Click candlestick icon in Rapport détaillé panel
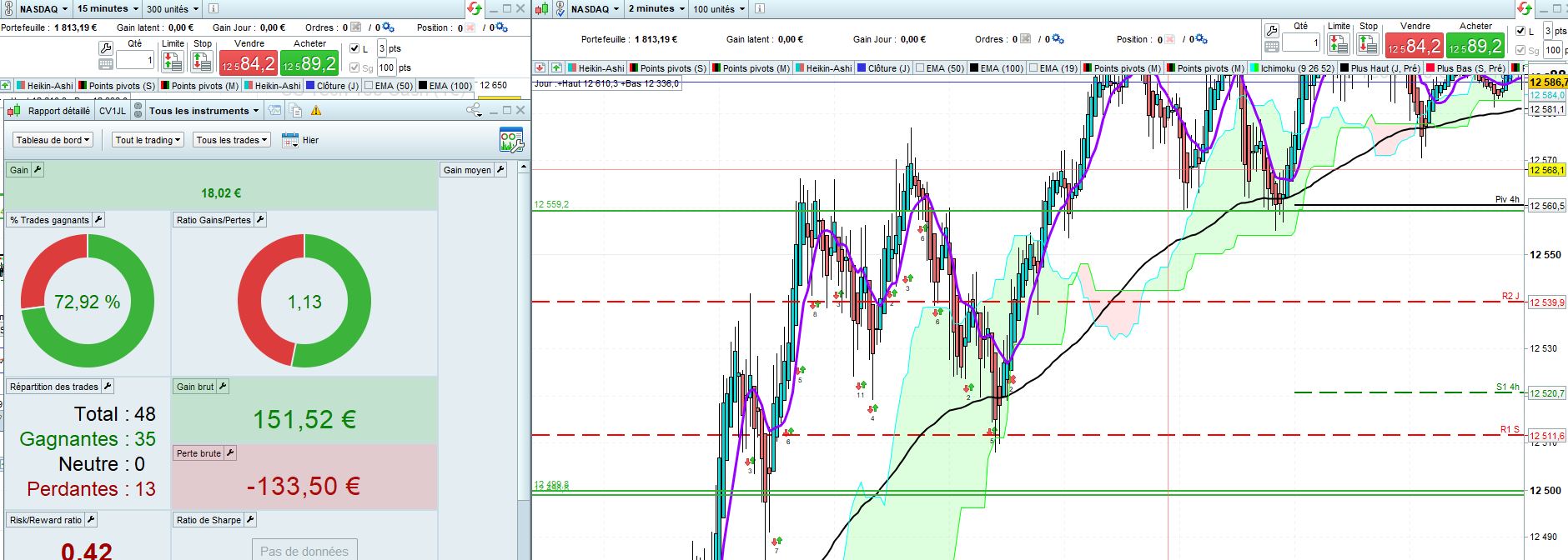Viewport: 1568px width, 560px height. coord(13,111)
